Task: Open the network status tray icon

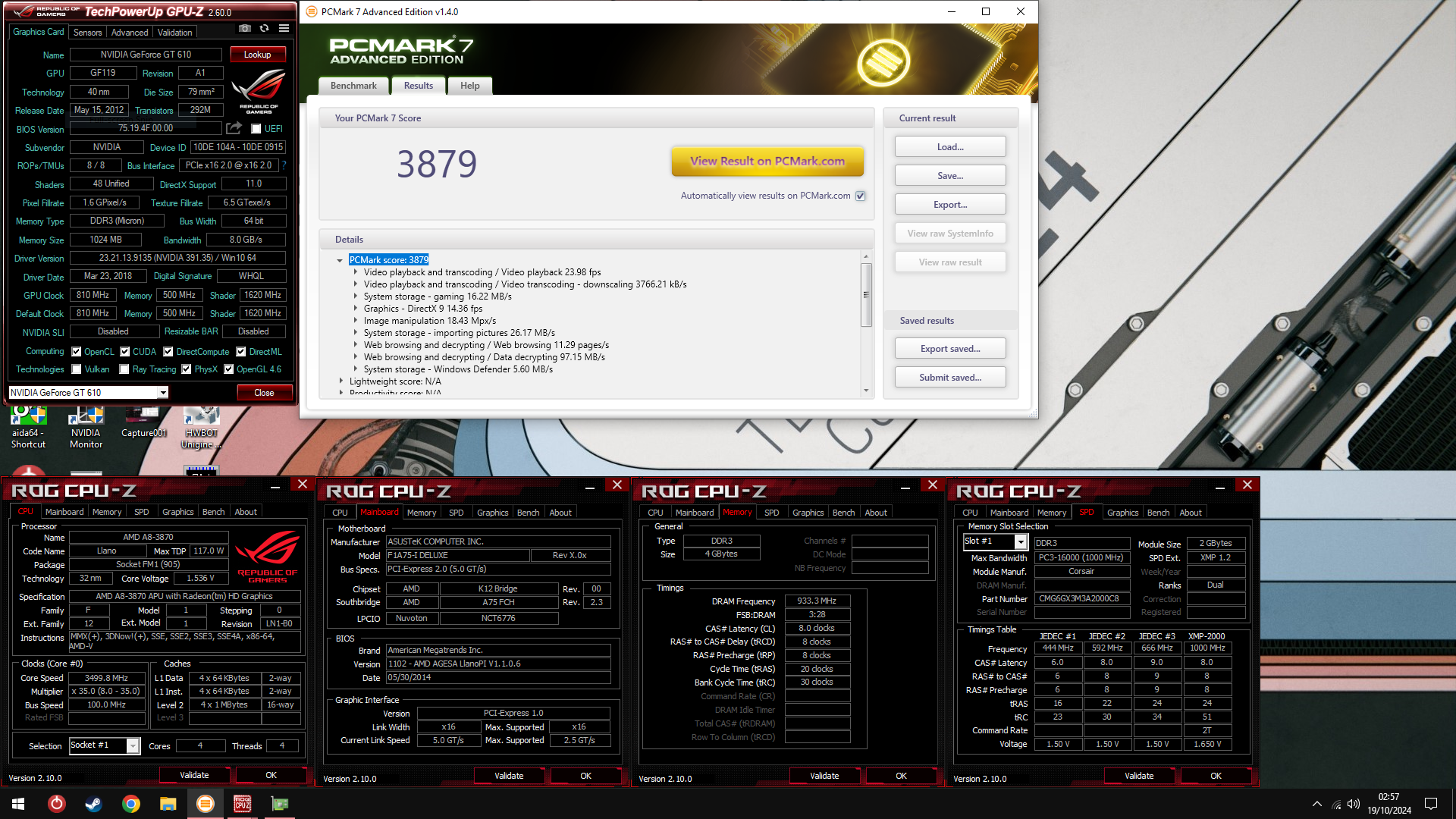Action: tap(1335, 804)
